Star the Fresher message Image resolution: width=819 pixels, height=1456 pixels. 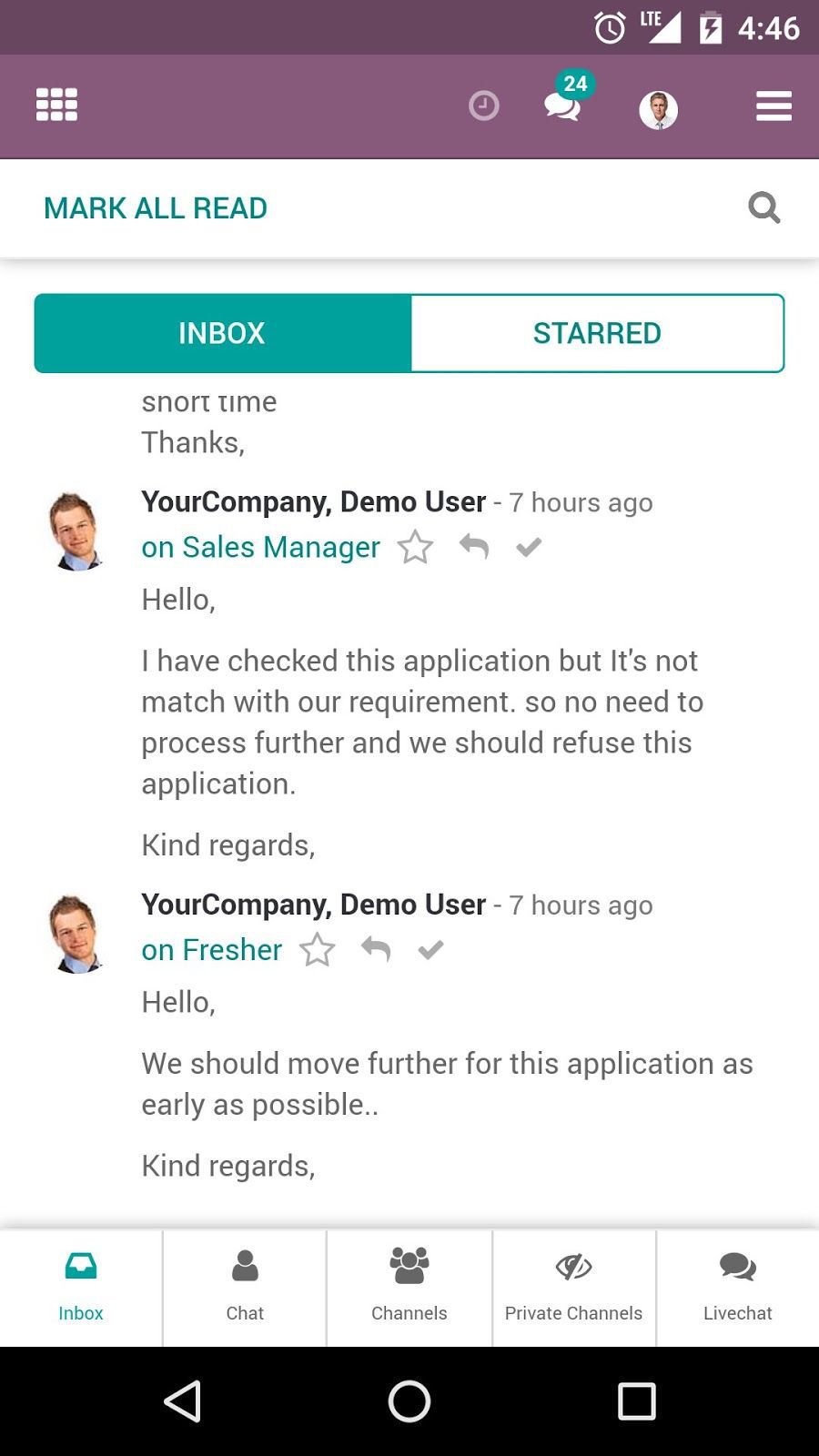point(318,950)
